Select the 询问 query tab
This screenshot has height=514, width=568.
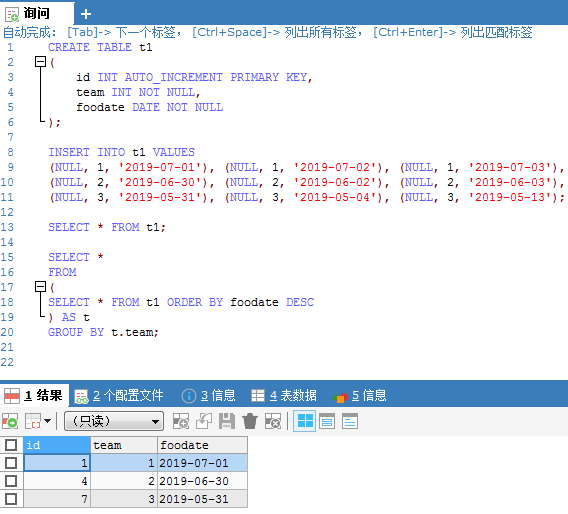coord(37,13)
